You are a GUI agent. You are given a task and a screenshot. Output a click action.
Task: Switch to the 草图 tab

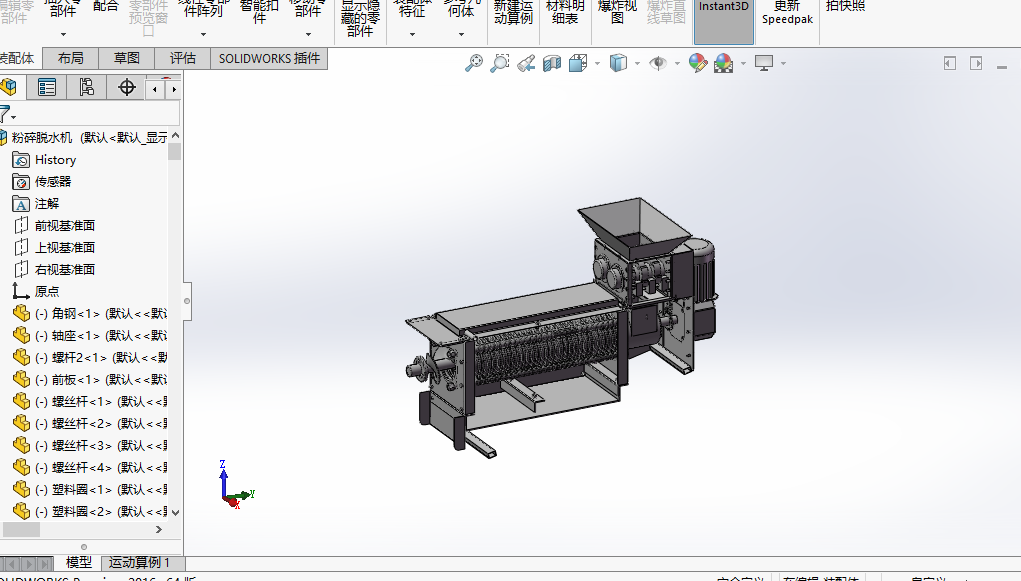point(126,59)
